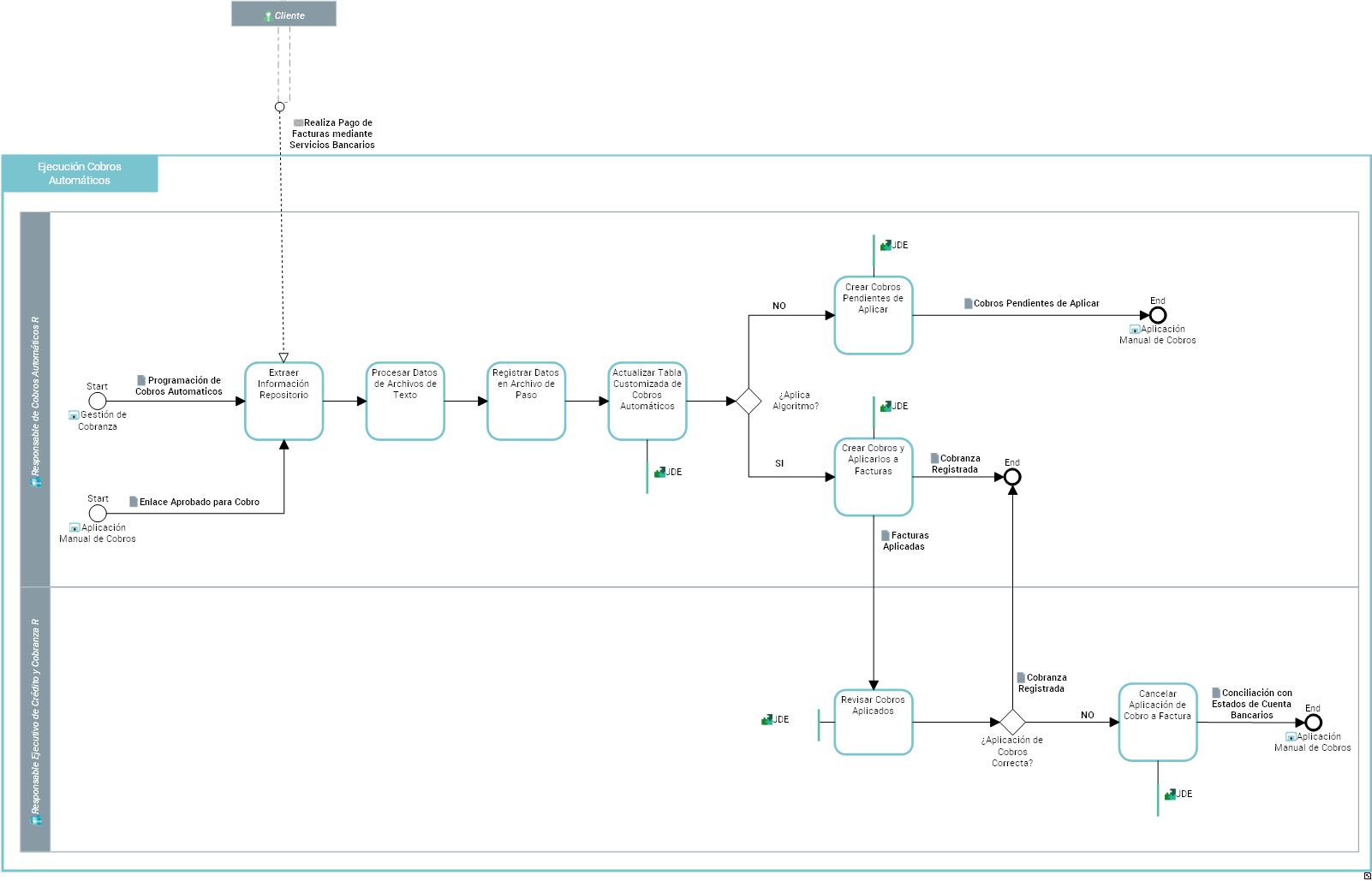
Task: Select the Registrar Datos en Archivo de Paso task
Action: click(x=526, y=401)
